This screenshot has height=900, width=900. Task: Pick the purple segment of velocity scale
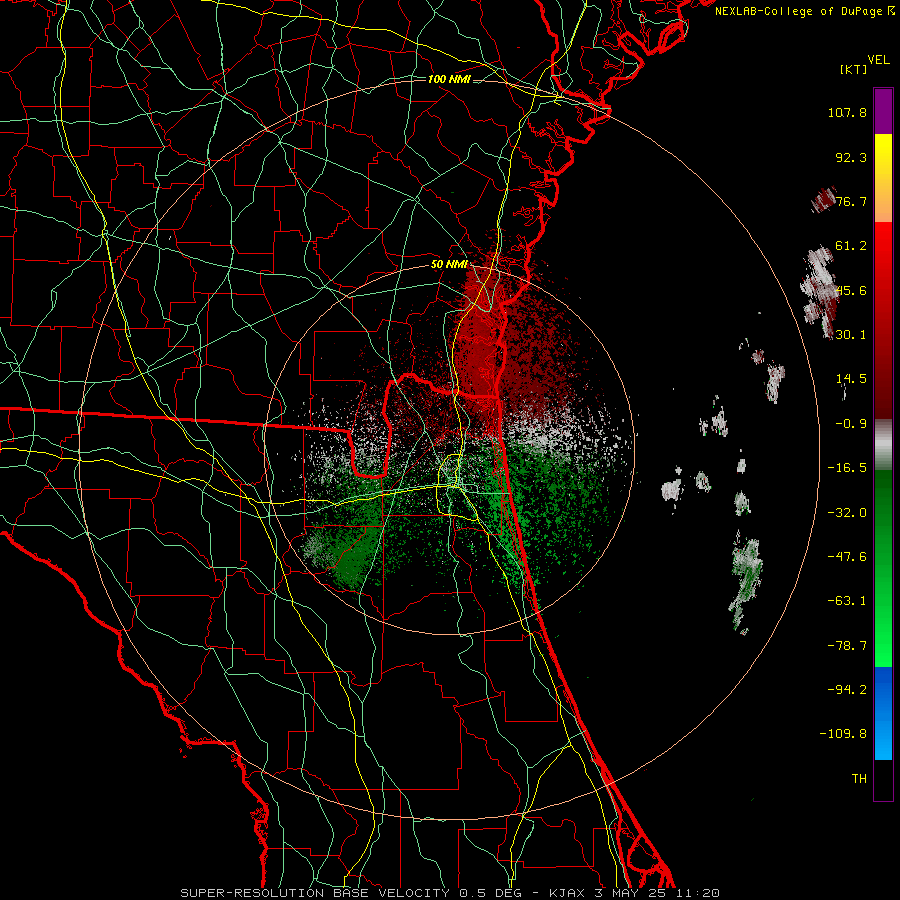pyautogui.click(x=883, y=111)
